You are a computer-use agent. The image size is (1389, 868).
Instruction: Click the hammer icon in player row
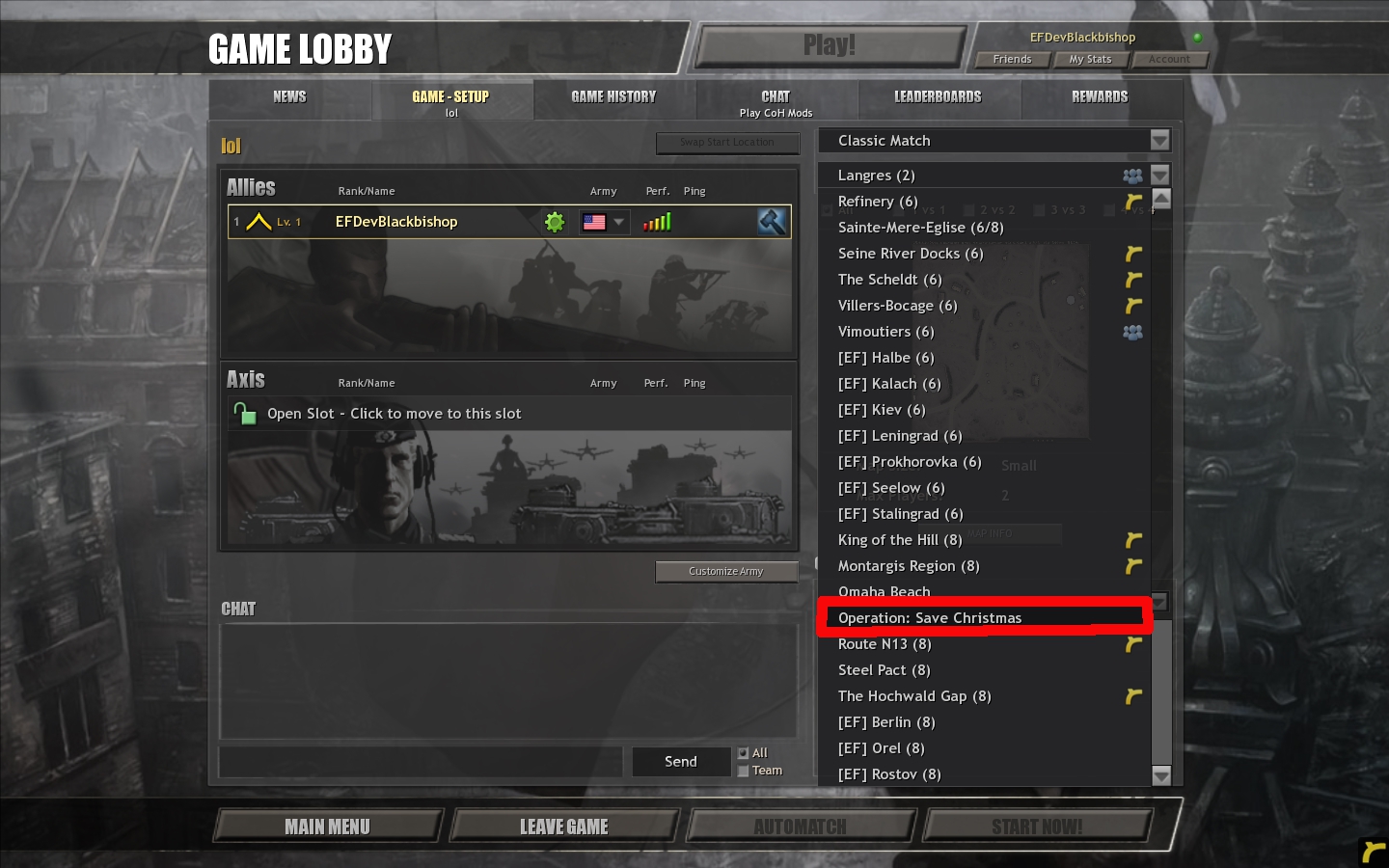pos(772,222)
